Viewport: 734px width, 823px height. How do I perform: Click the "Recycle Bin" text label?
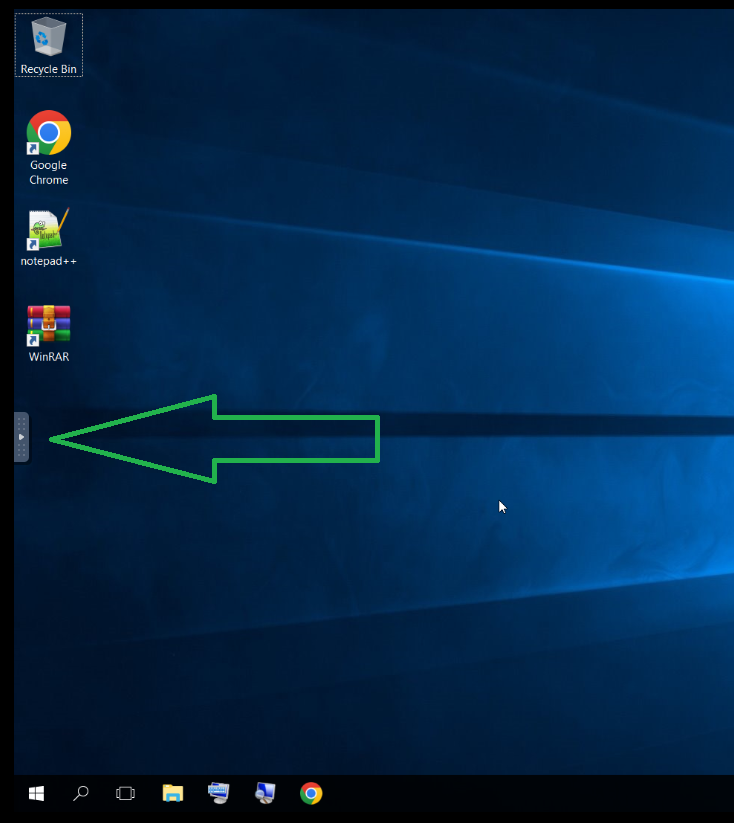[48, 69]
